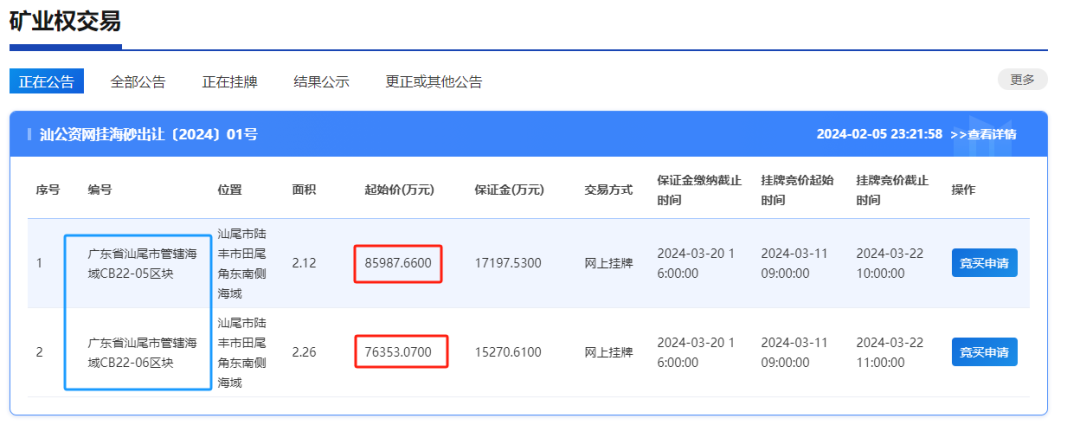Viewport: 1080px width, 425px height.
Task: Go to the 结果公示 tab
Action: point(321,82)
